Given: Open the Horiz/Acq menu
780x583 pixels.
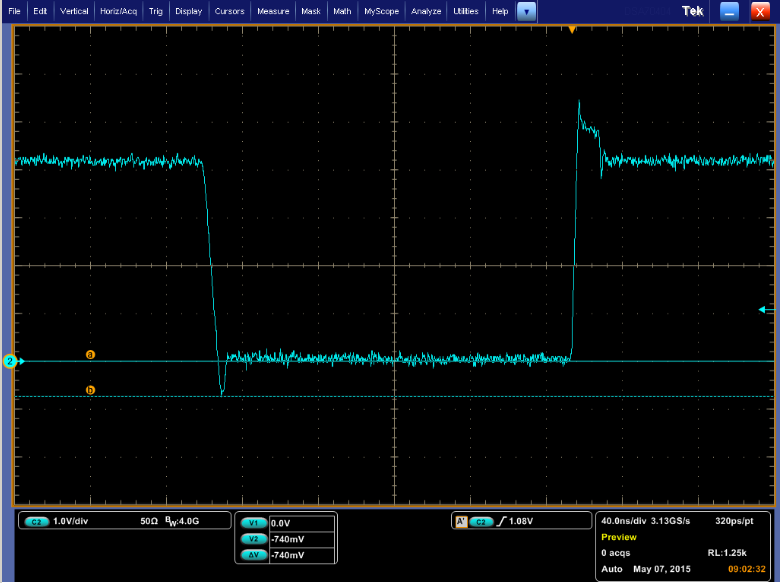Looking at the screenshot, I should 118,11.
